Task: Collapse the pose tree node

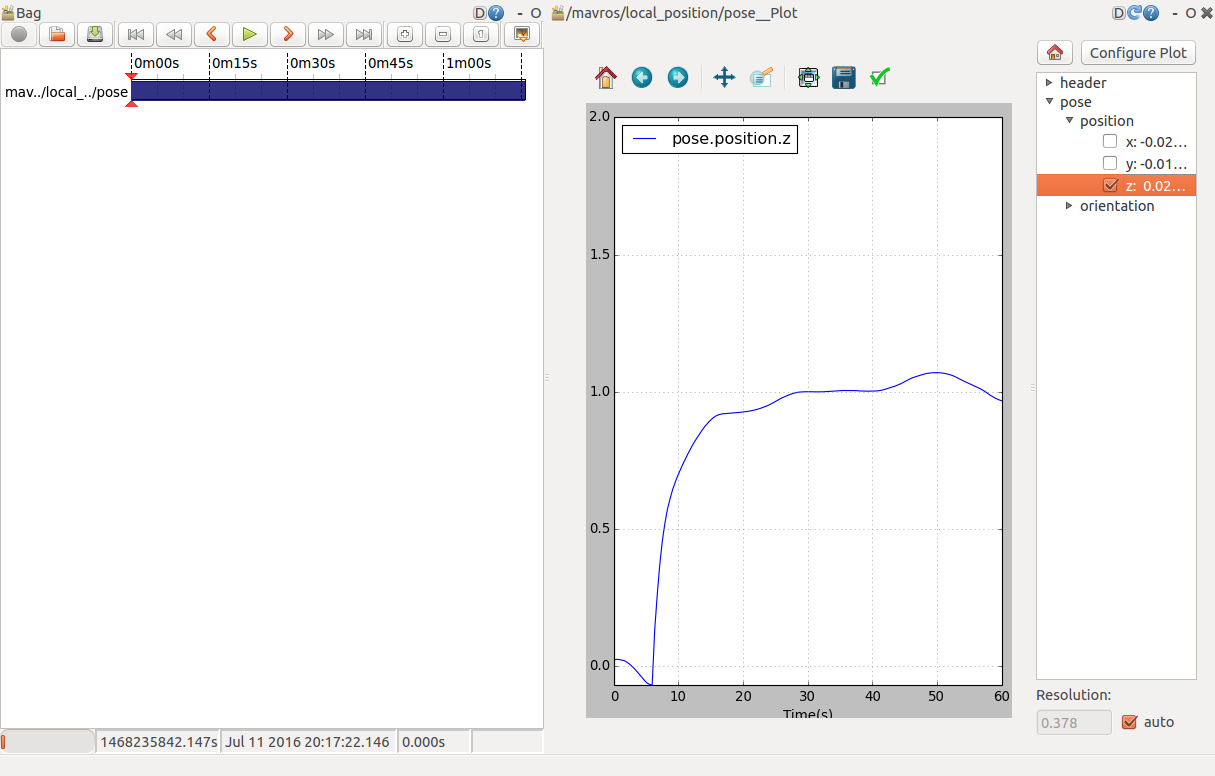Action: point(1049,102)
